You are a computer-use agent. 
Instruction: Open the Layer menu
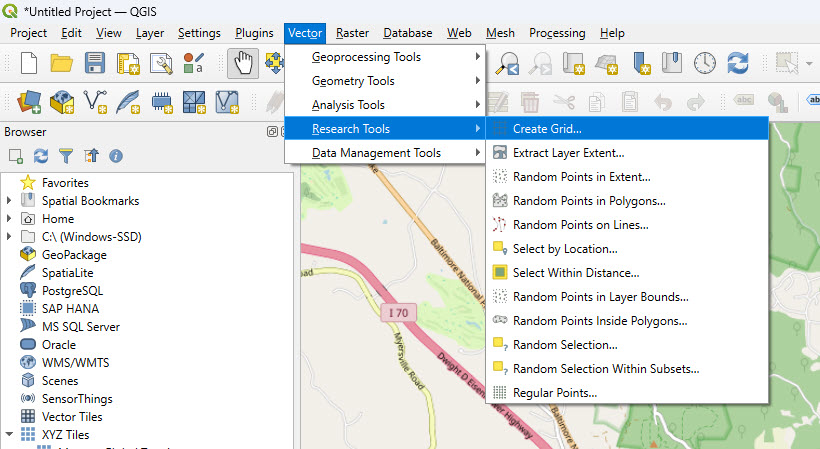[150, 33]
